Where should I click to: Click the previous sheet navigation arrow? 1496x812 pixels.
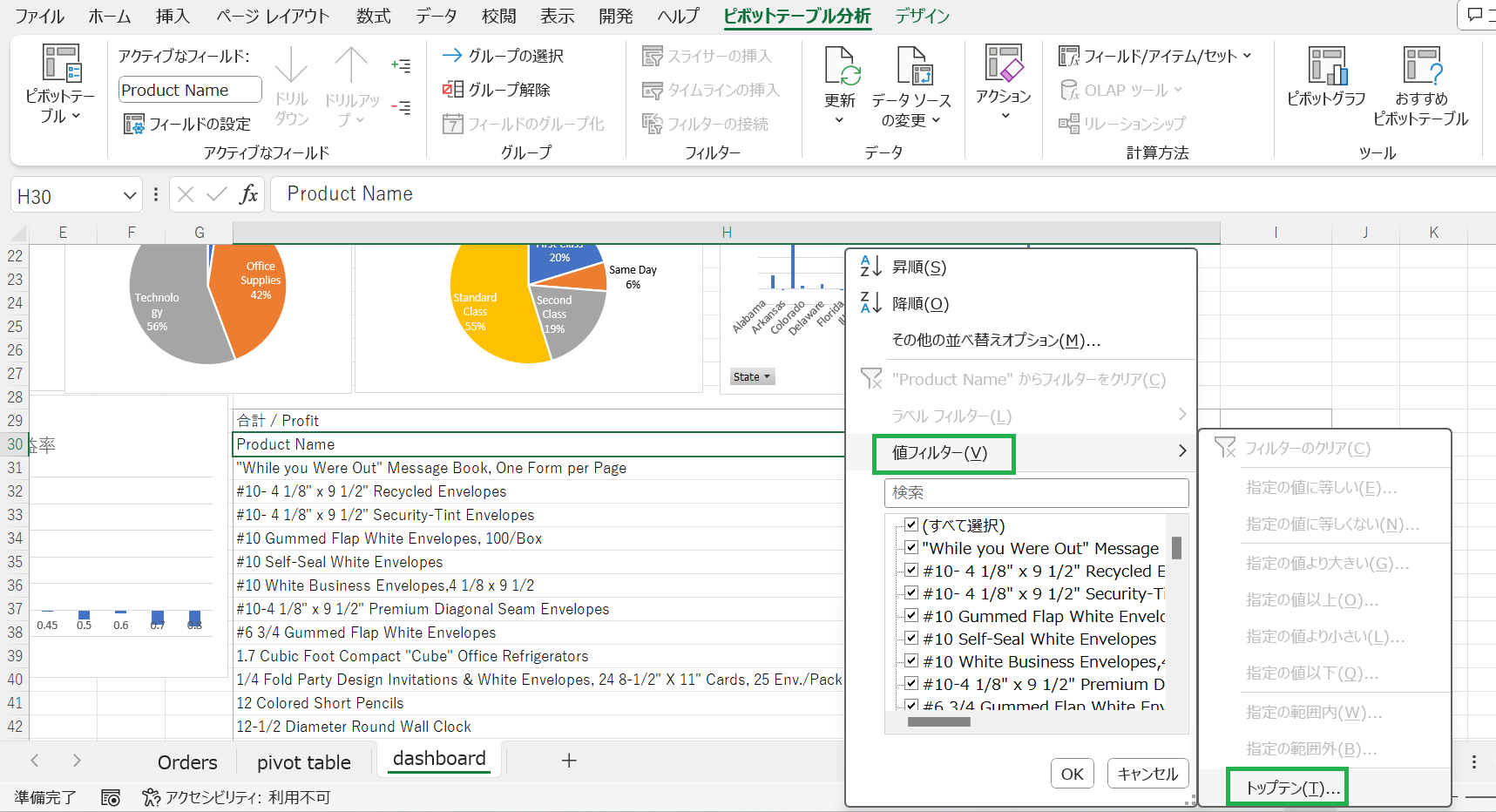(x=35, y=761)
